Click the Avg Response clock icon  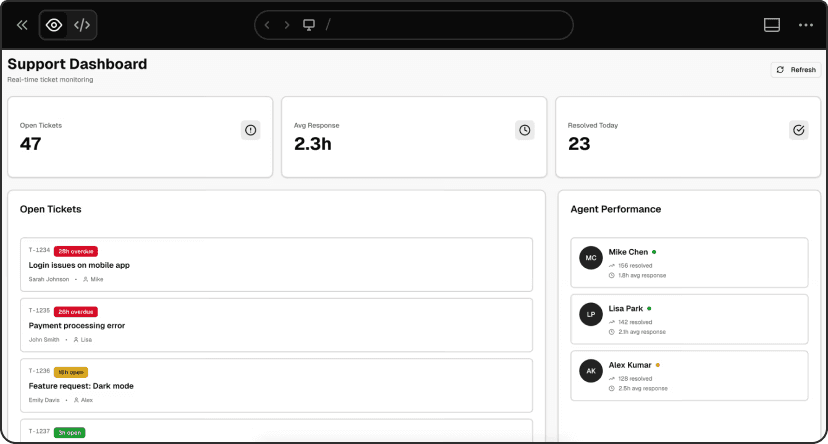tap(524, 130)
